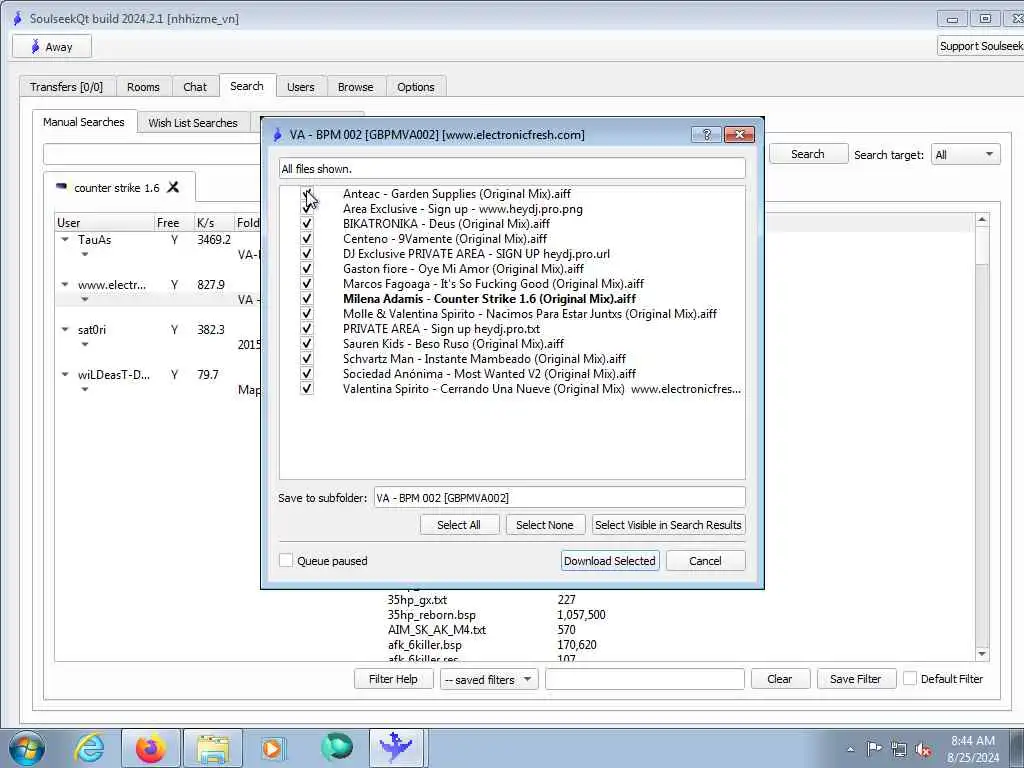Sort results by the K/s column
This screenshot has height=768, width=1024.
click(213, 223)
